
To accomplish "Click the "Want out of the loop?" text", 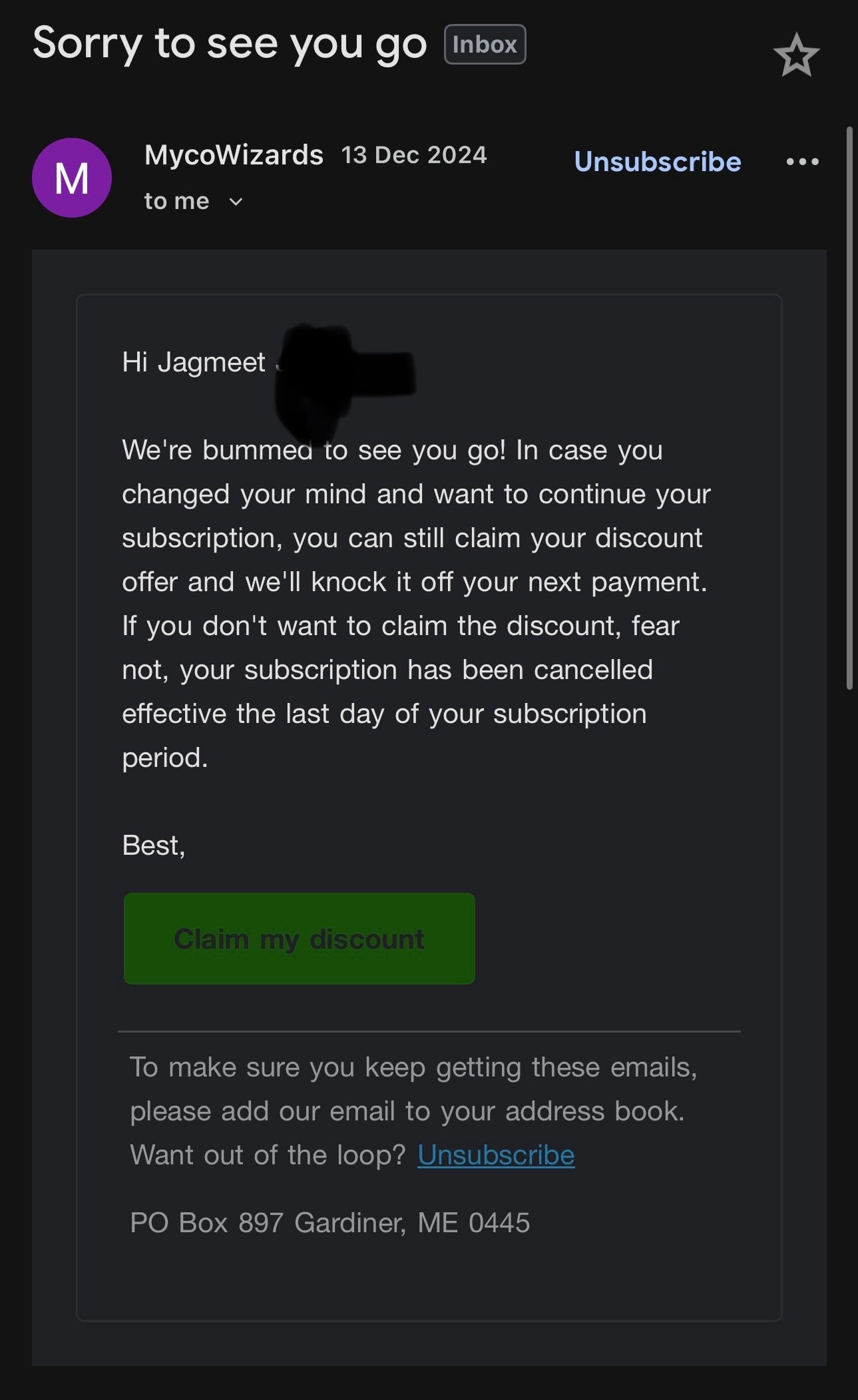I will [x=268, y=1155].
